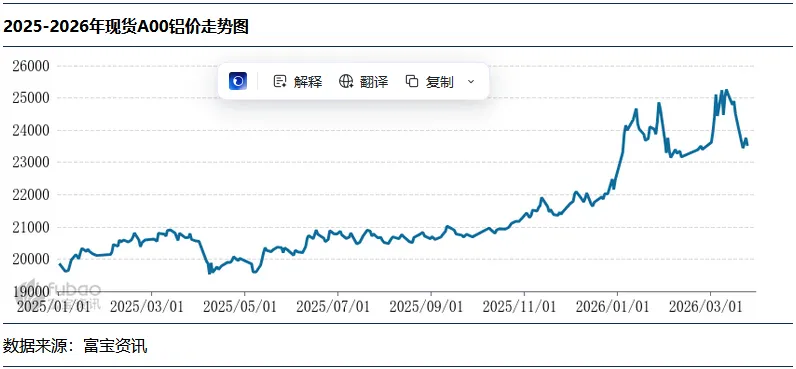Image resolution: width=796 pixels, height=369 pixels.
Task: Click the 2025/05/01 x-axis date label
Action: 240,307
